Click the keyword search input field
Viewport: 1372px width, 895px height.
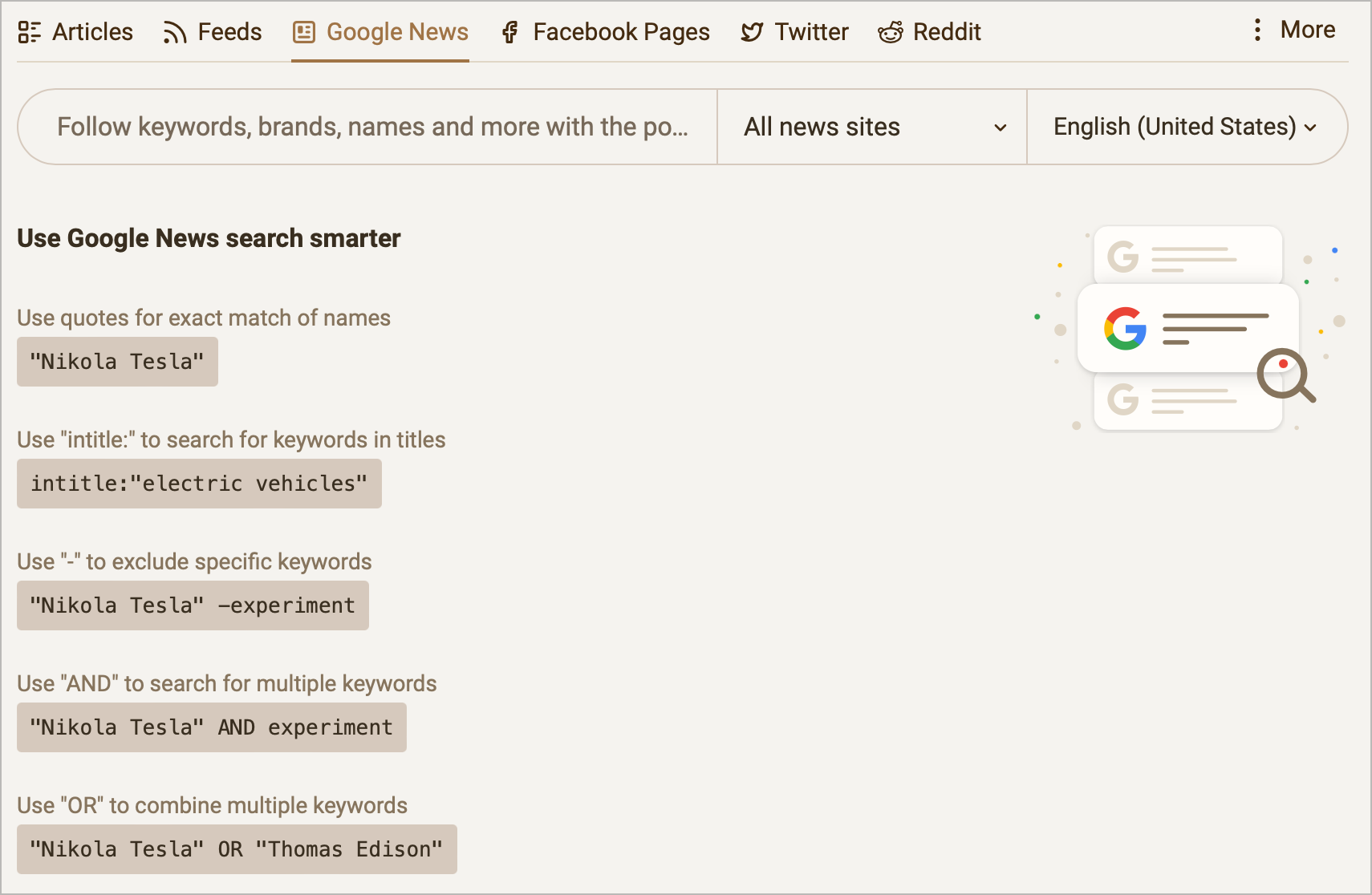pyautogui.click(x=367, y=126)
